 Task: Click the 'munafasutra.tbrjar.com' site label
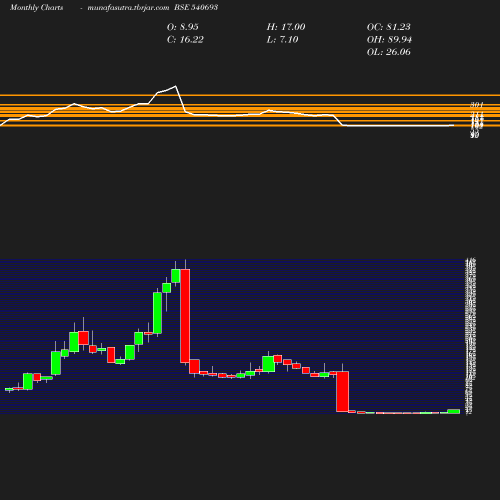pos(128,7)
